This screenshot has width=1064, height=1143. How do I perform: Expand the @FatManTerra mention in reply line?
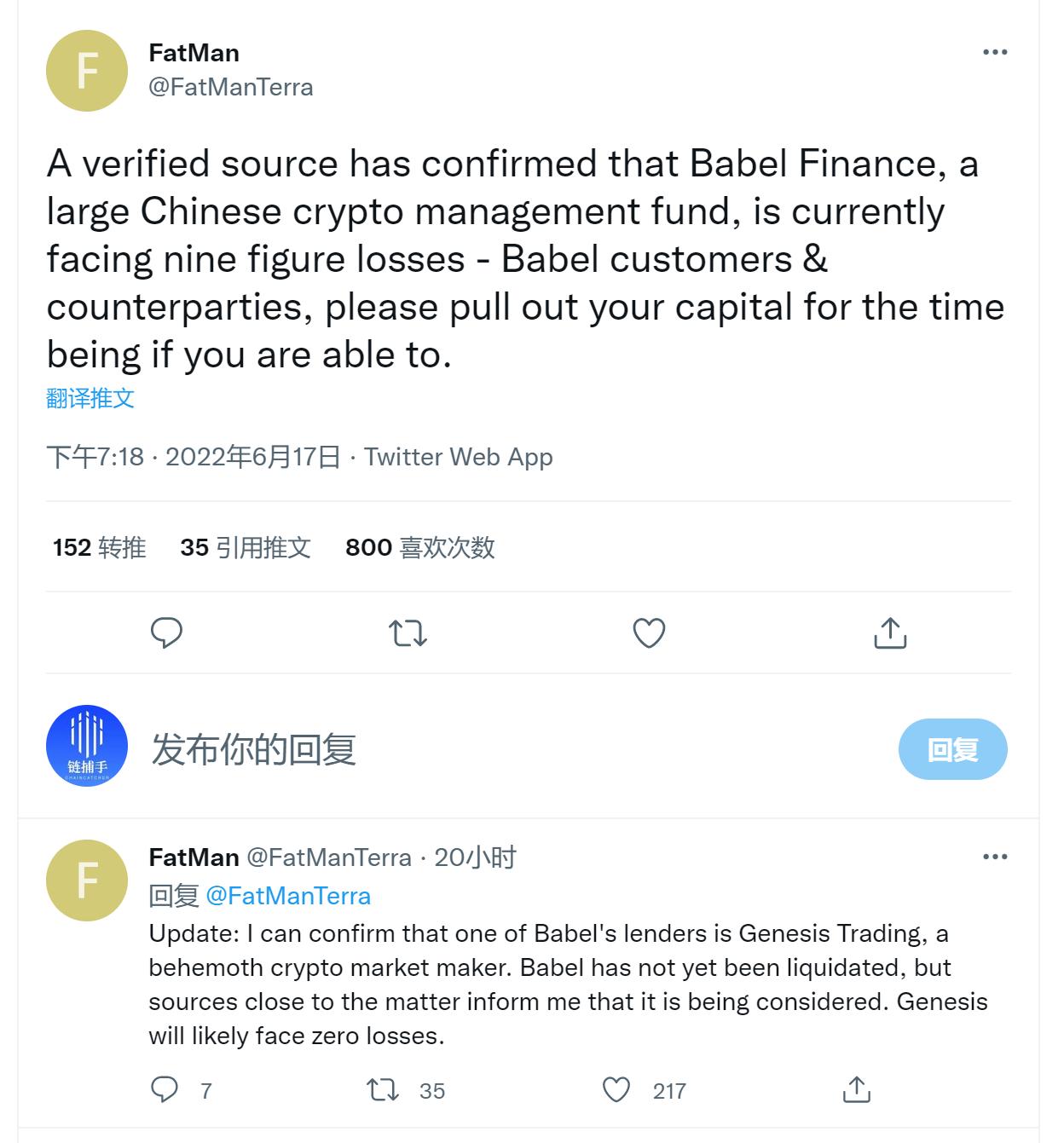[x=290, y=896]
